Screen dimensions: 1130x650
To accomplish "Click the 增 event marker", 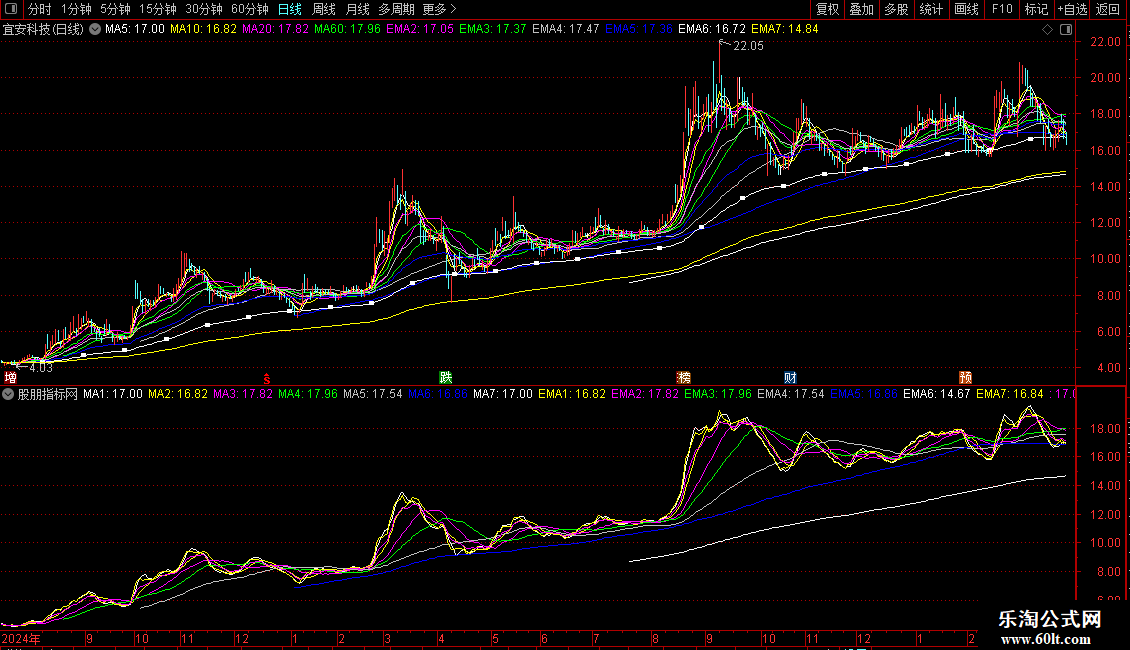I will click(x=10, y=378).
